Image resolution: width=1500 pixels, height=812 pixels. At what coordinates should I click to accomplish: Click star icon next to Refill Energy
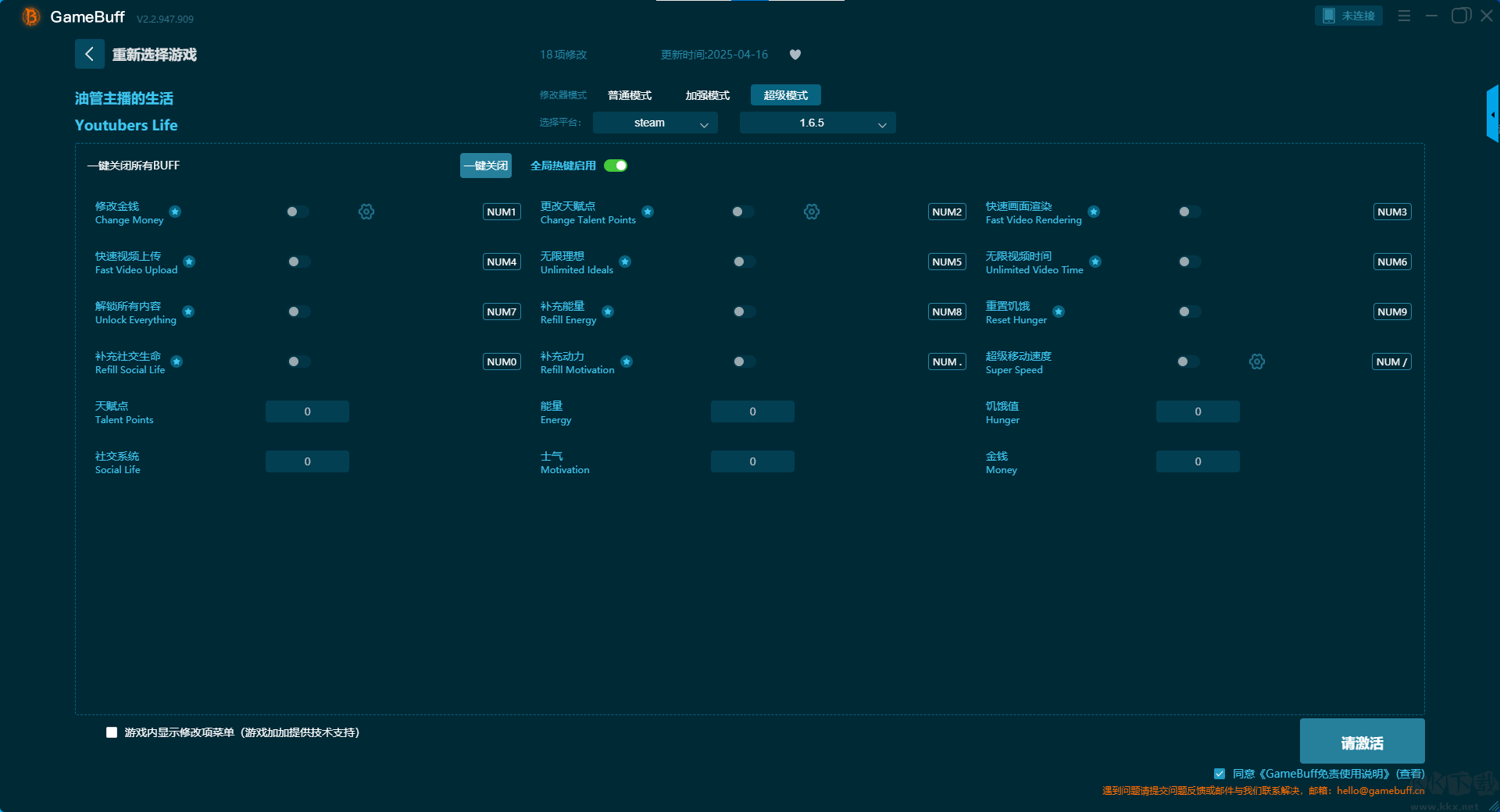[608, 312]
